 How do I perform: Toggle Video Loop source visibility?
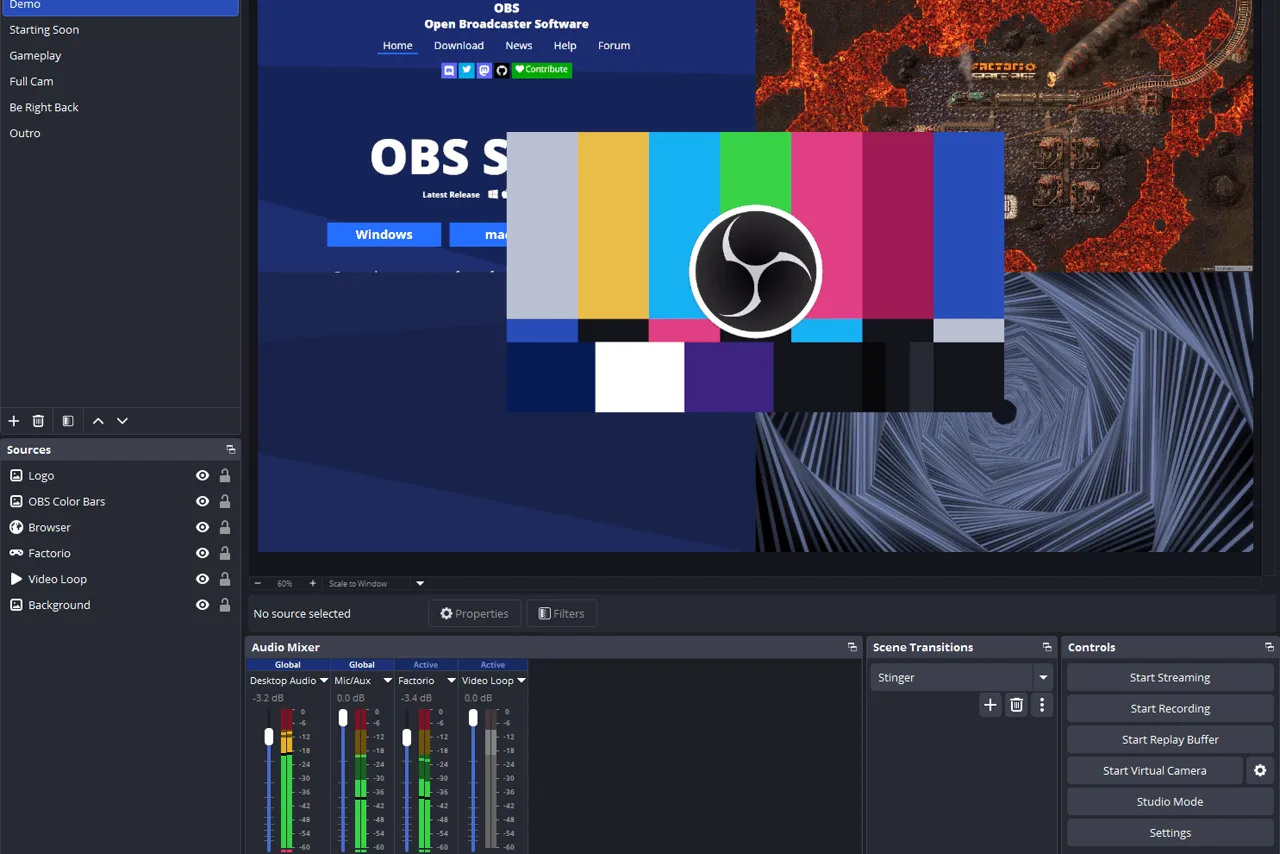[x=202, y=580]
